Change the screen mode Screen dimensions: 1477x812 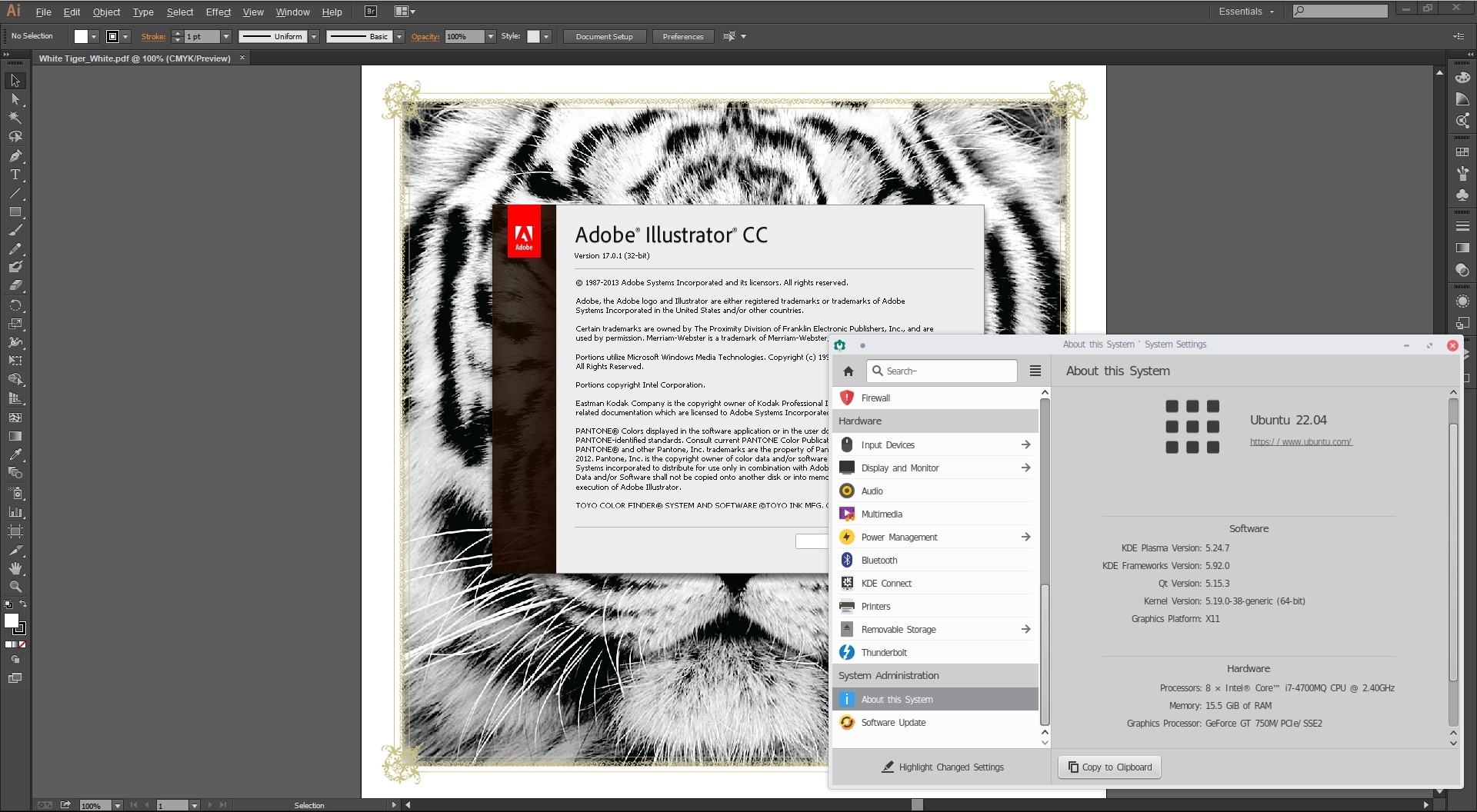[15, 678]
